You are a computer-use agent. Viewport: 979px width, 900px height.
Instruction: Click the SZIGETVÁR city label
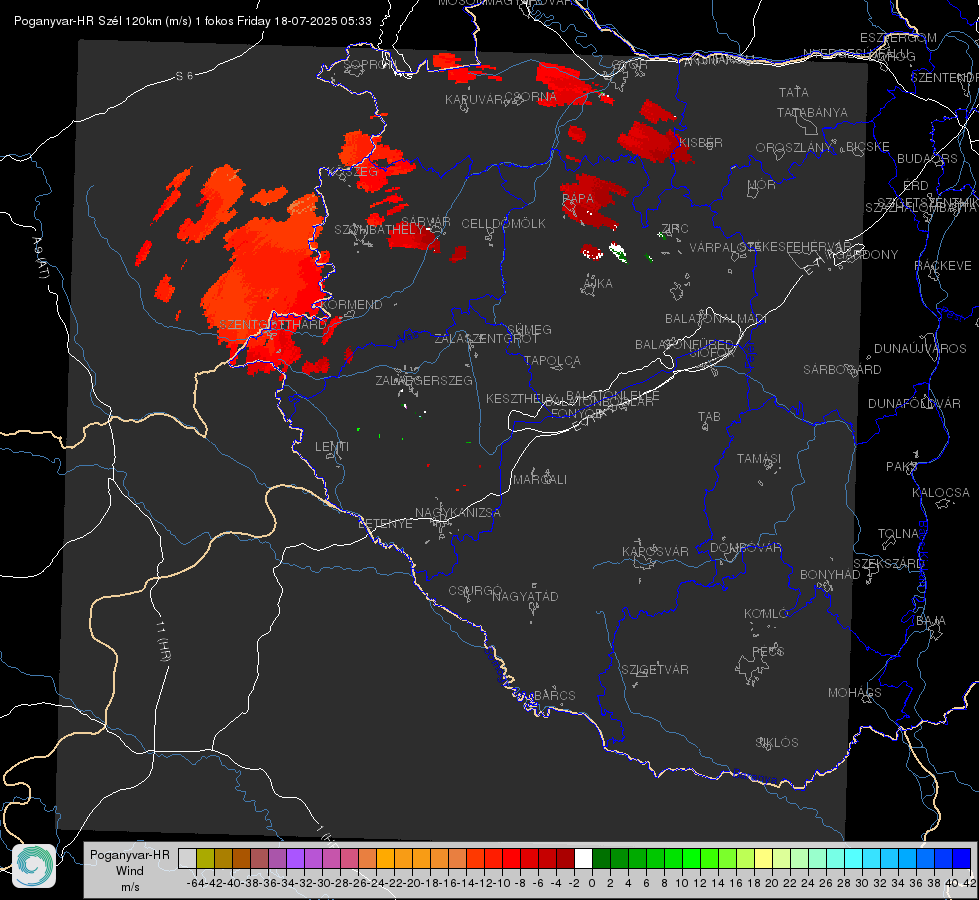coord(654,670)
